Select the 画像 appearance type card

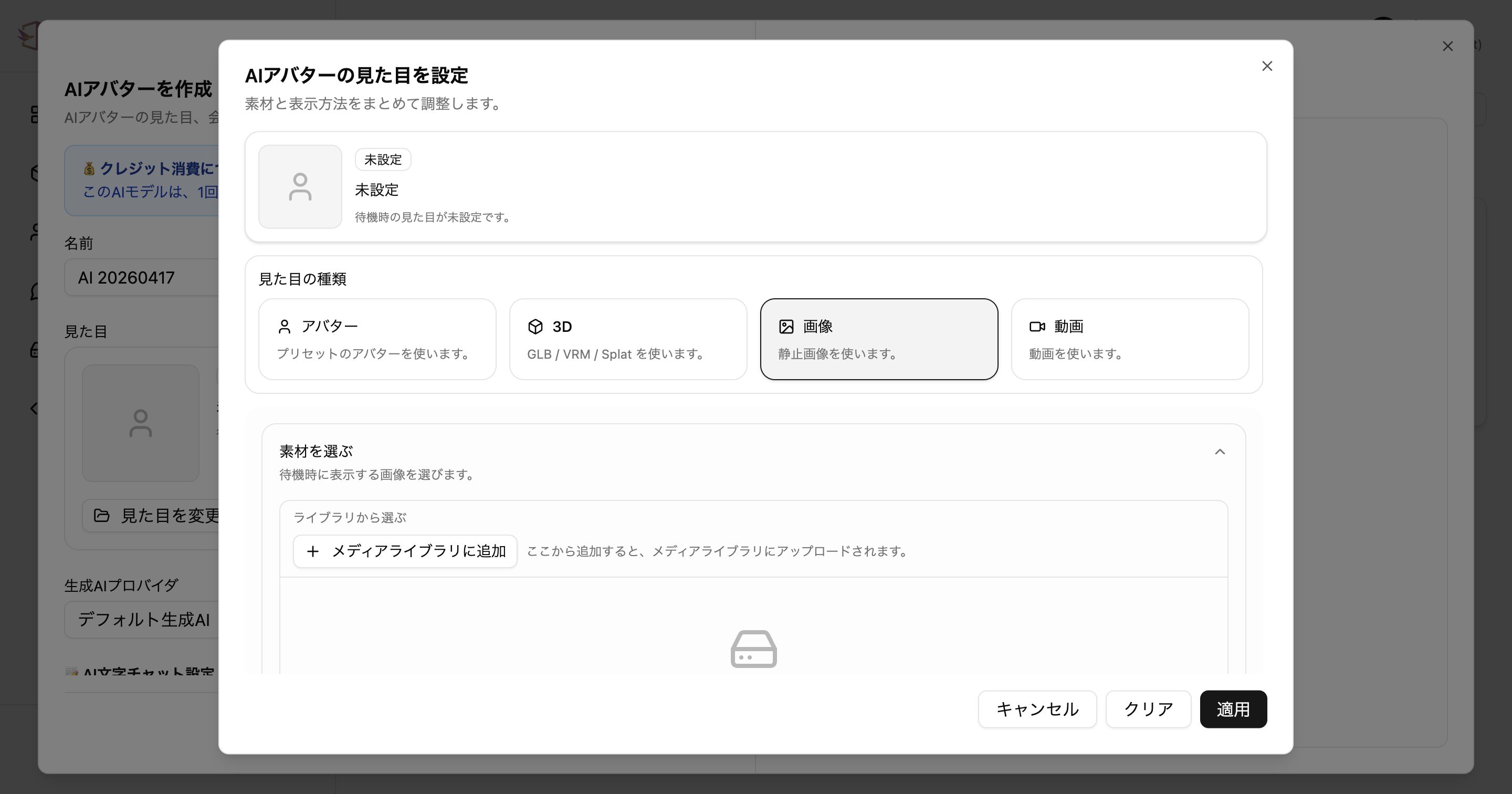879,339
